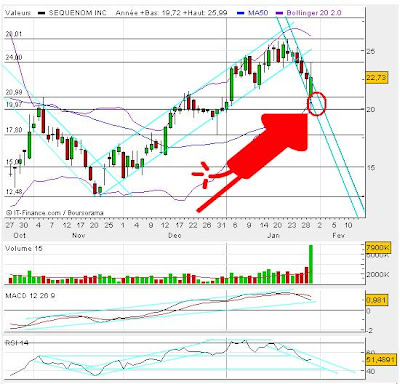The image size is (400, 384).
Task: Click the date 31 on the time axis
Action: [221, 225]
